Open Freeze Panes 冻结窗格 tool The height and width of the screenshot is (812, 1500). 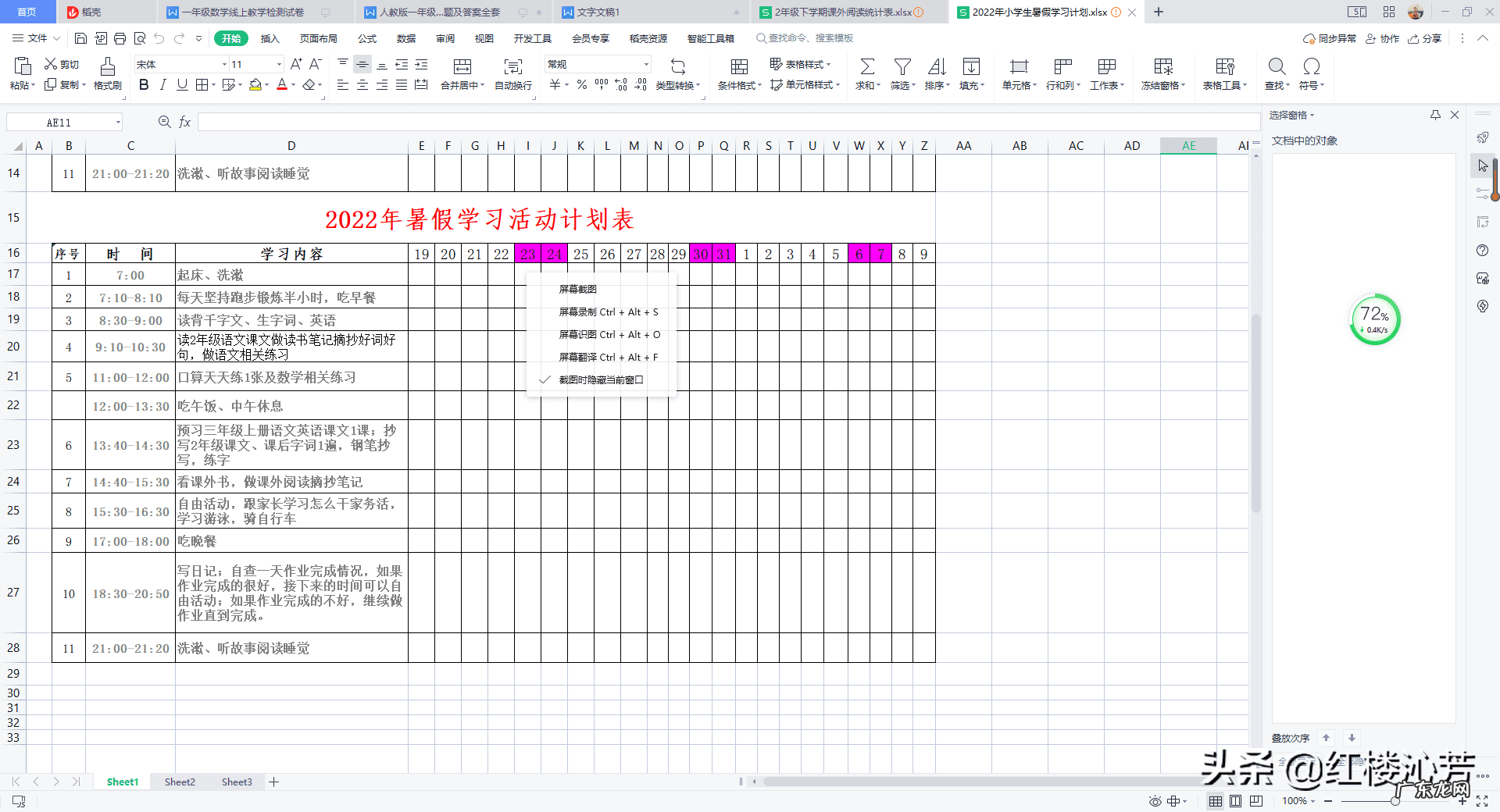click(1162, 67)
